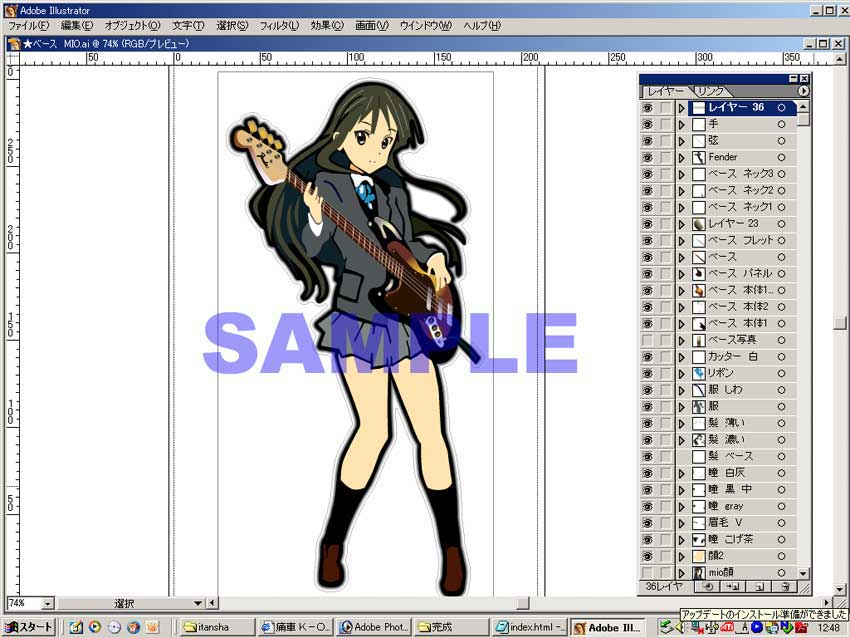Click the create new layer icon
The image size is (850, 638).
pos(759,587)
